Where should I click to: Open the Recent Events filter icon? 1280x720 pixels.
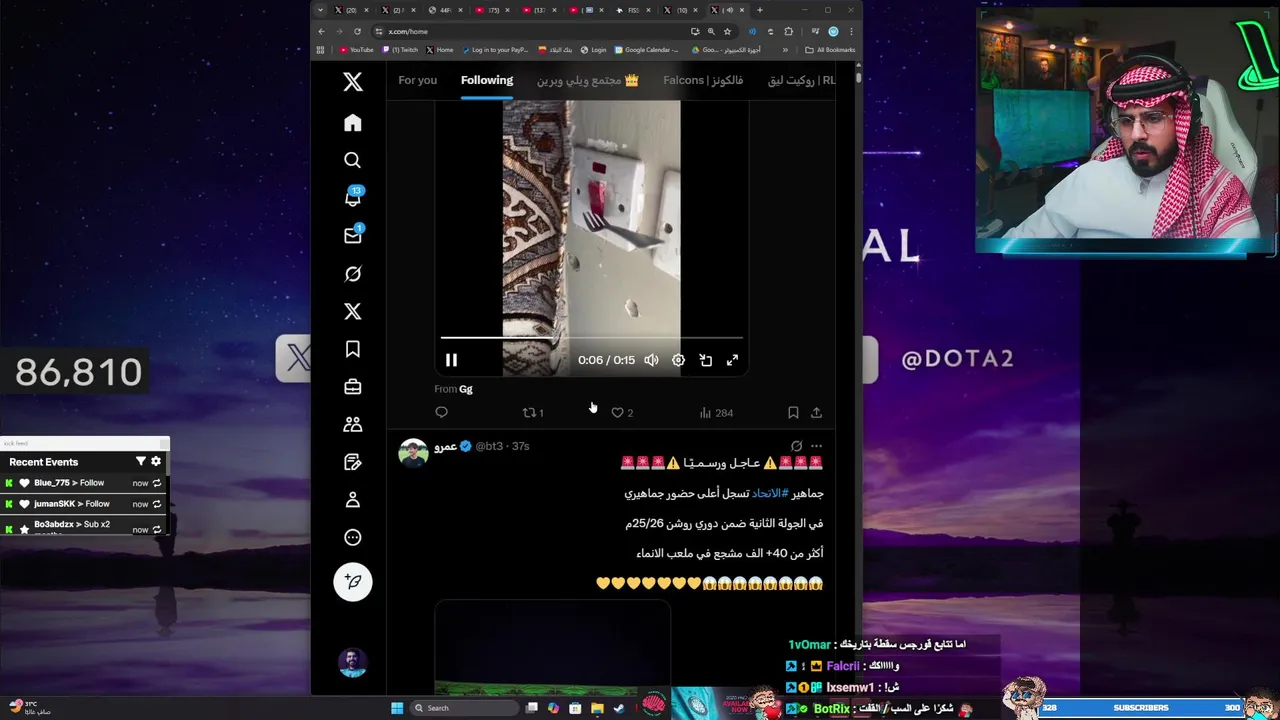[140, 461]
